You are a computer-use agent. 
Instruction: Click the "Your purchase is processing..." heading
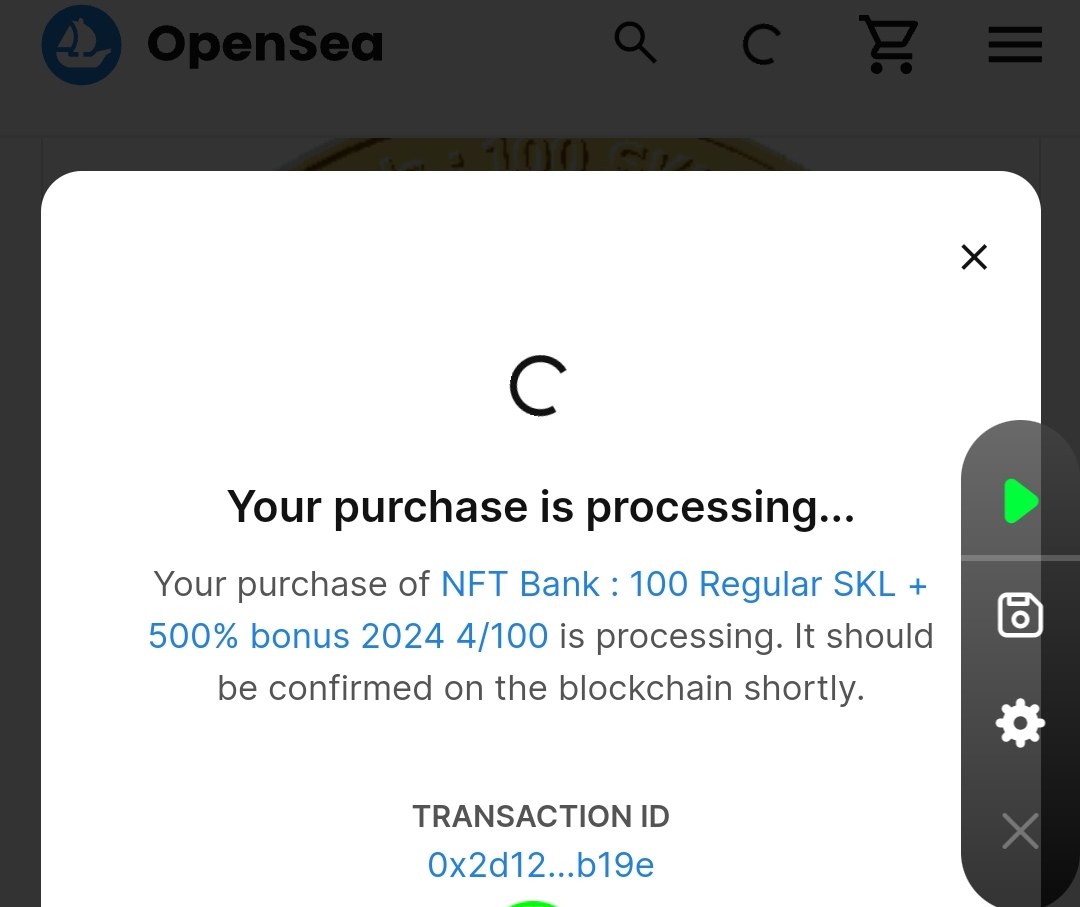point(540,507)
